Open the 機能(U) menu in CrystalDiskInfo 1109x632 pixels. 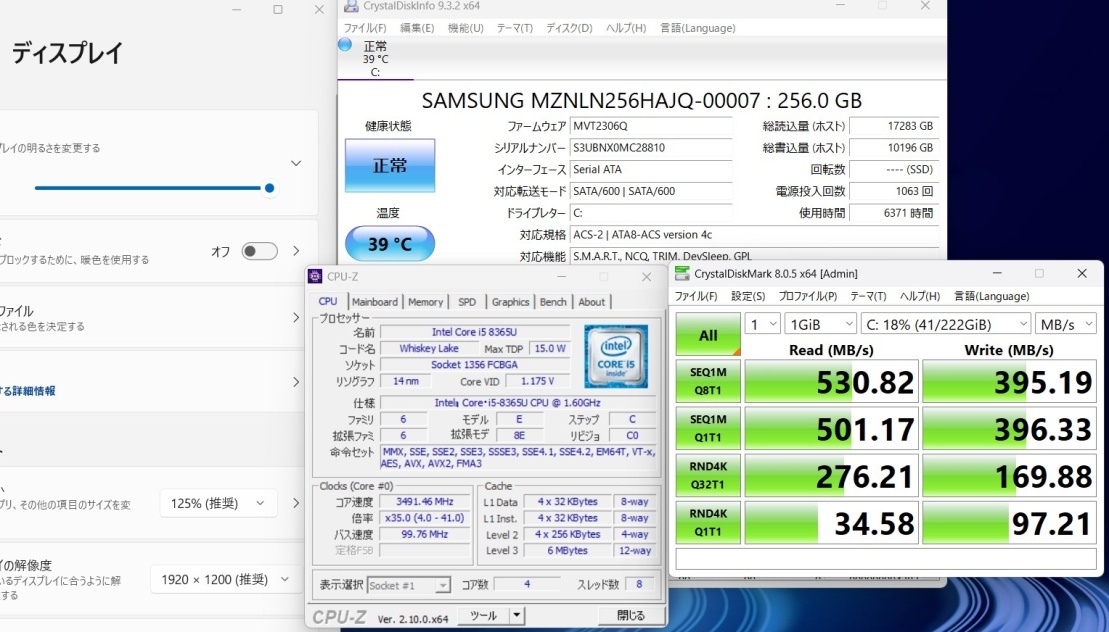(465, 28)
